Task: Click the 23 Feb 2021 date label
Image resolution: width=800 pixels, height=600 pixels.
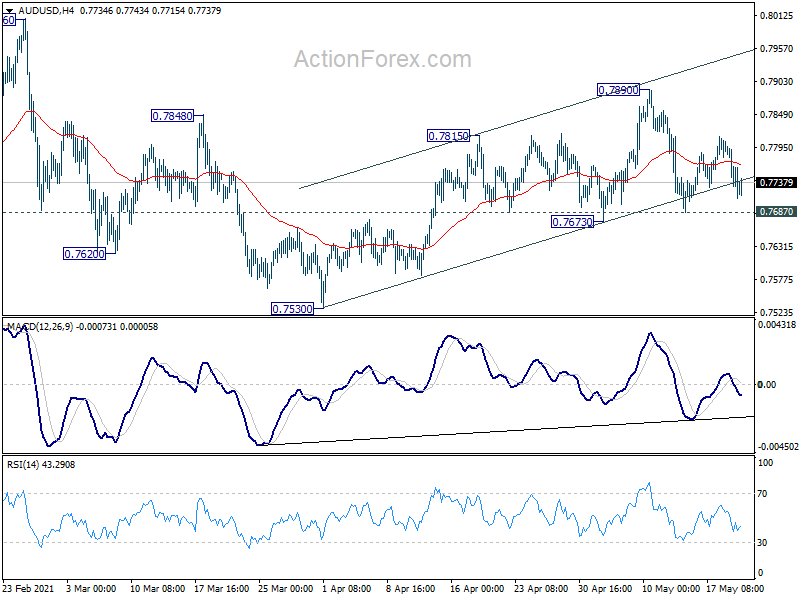Action: pyautogui.click(x=28, y=588)
